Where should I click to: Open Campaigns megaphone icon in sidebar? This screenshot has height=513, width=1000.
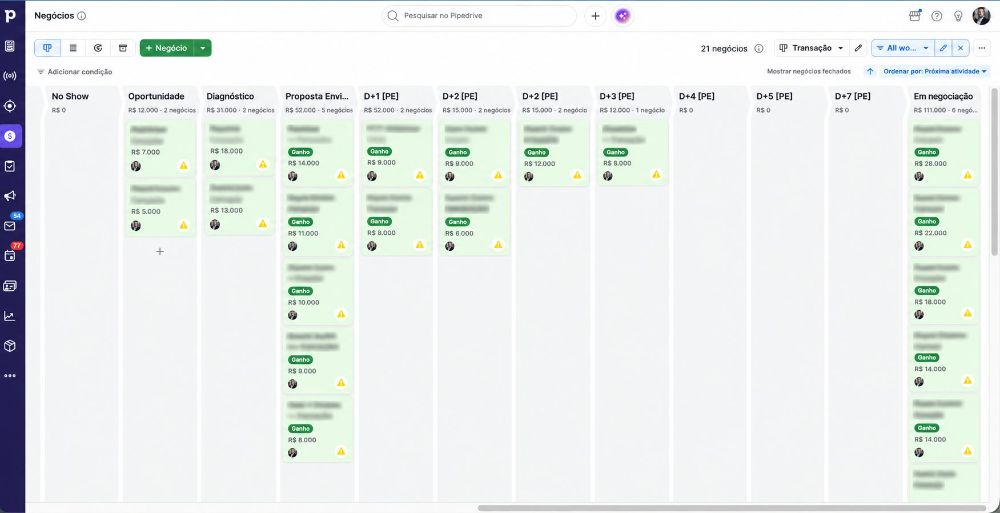coord(10,196)
